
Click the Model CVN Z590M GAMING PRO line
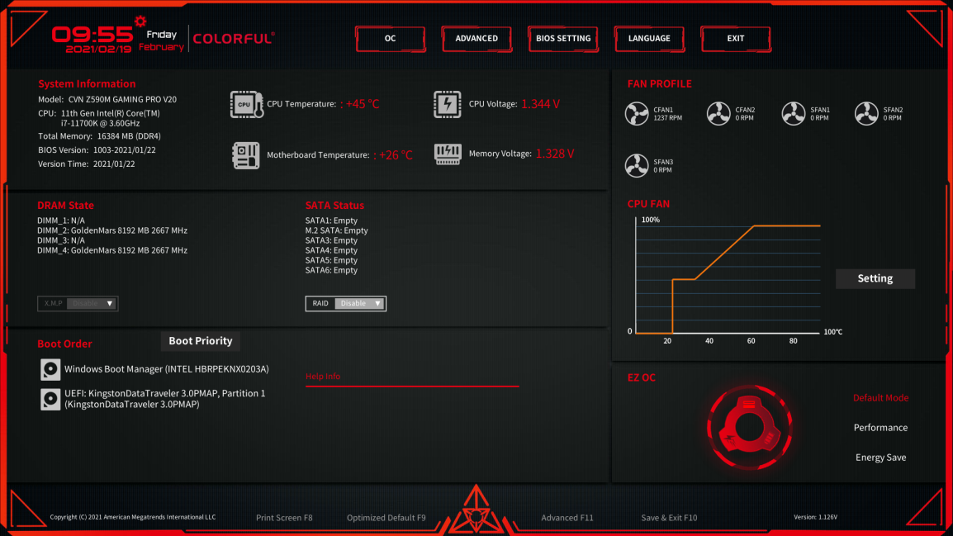[x=107, y=99]
